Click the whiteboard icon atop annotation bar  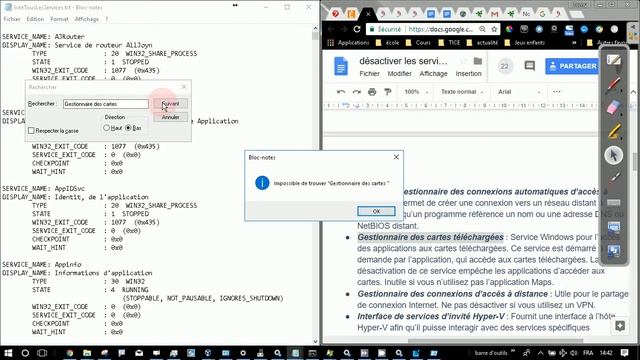(x=613, y=60)
